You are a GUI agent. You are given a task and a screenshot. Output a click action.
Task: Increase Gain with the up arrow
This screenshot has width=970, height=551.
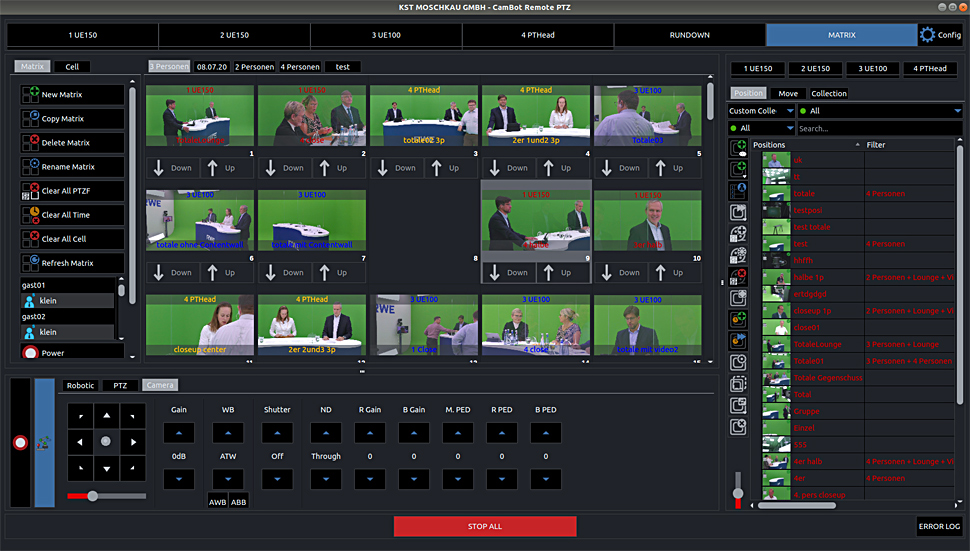tap(179, 433)
